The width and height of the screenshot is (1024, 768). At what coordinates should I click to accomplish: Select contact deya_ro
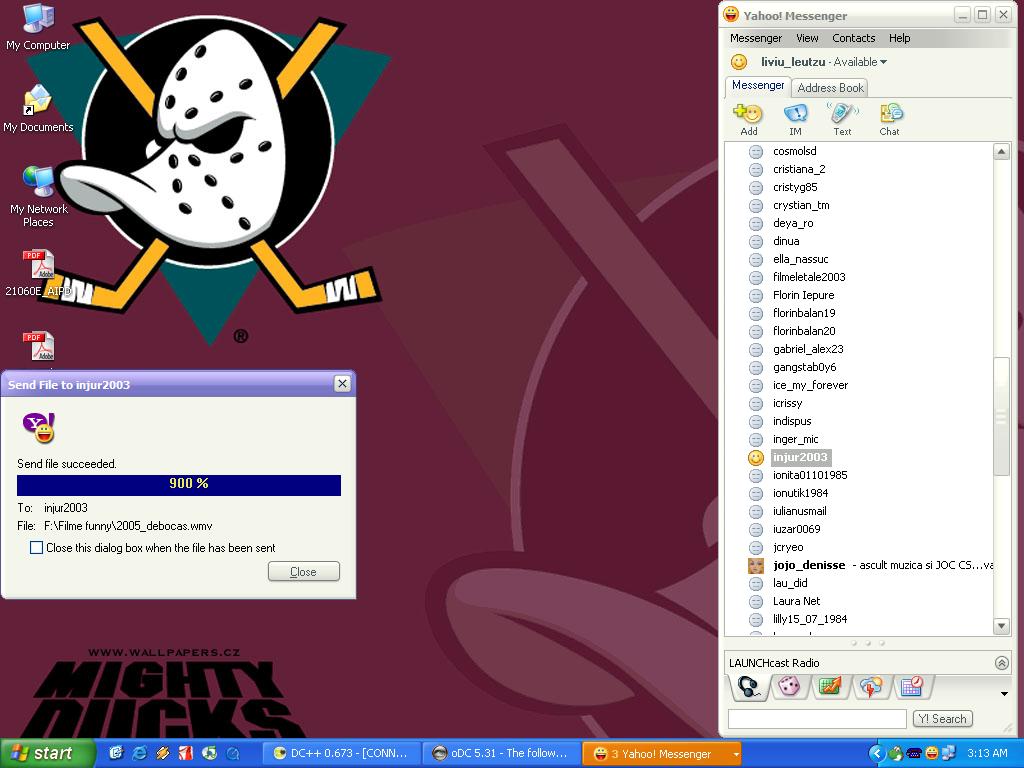point(793,223)
